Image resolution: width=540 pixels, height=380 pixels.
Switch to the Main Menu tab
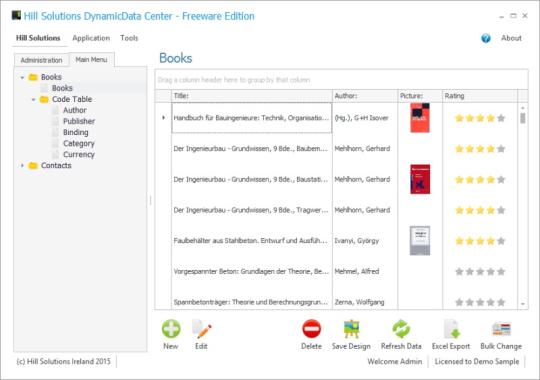[x=91, y=60]
